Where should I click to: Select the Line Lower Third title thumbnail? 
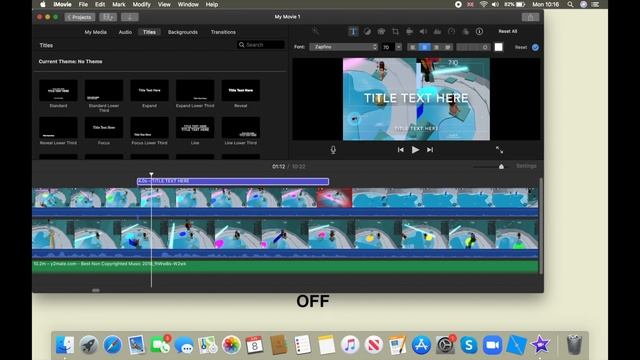point(241,128)
